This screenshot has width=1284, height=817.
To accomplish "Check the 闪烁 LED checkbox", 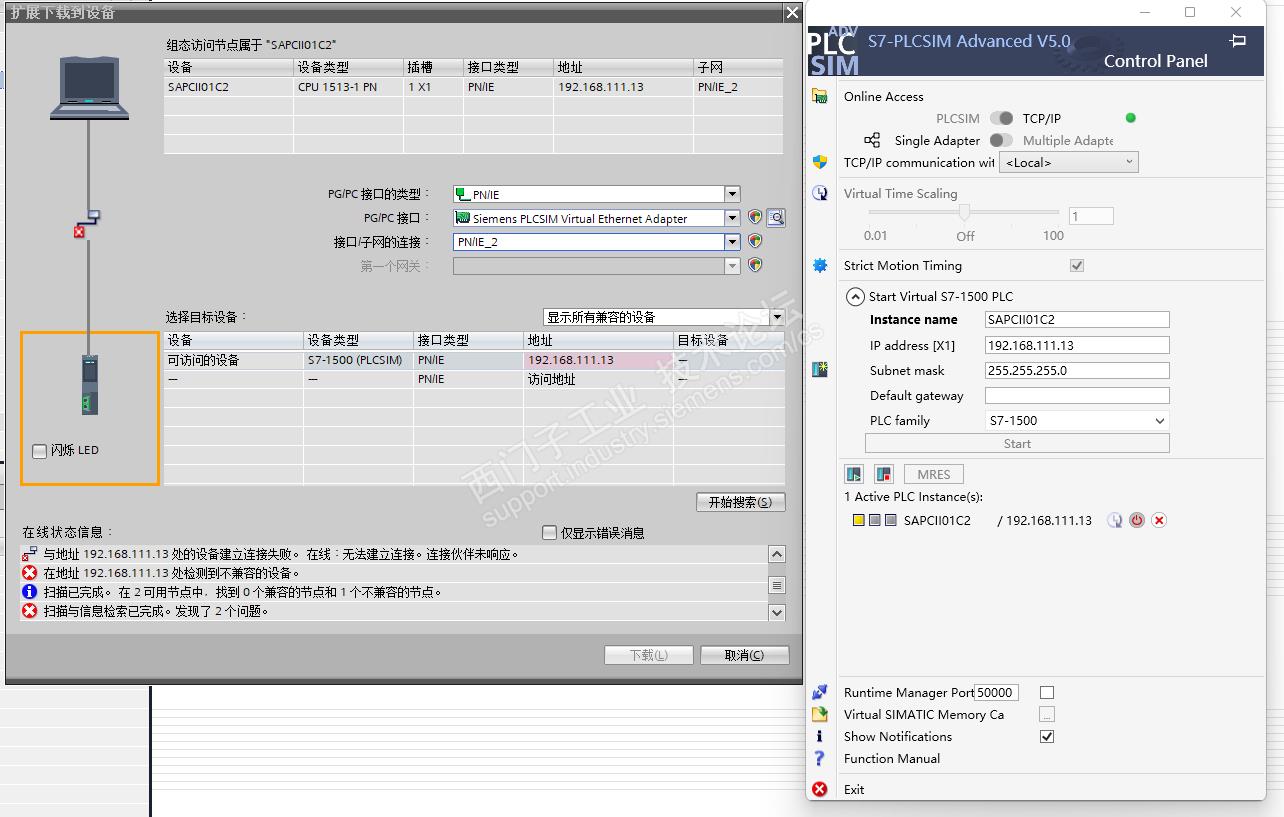I will point(40,451).
